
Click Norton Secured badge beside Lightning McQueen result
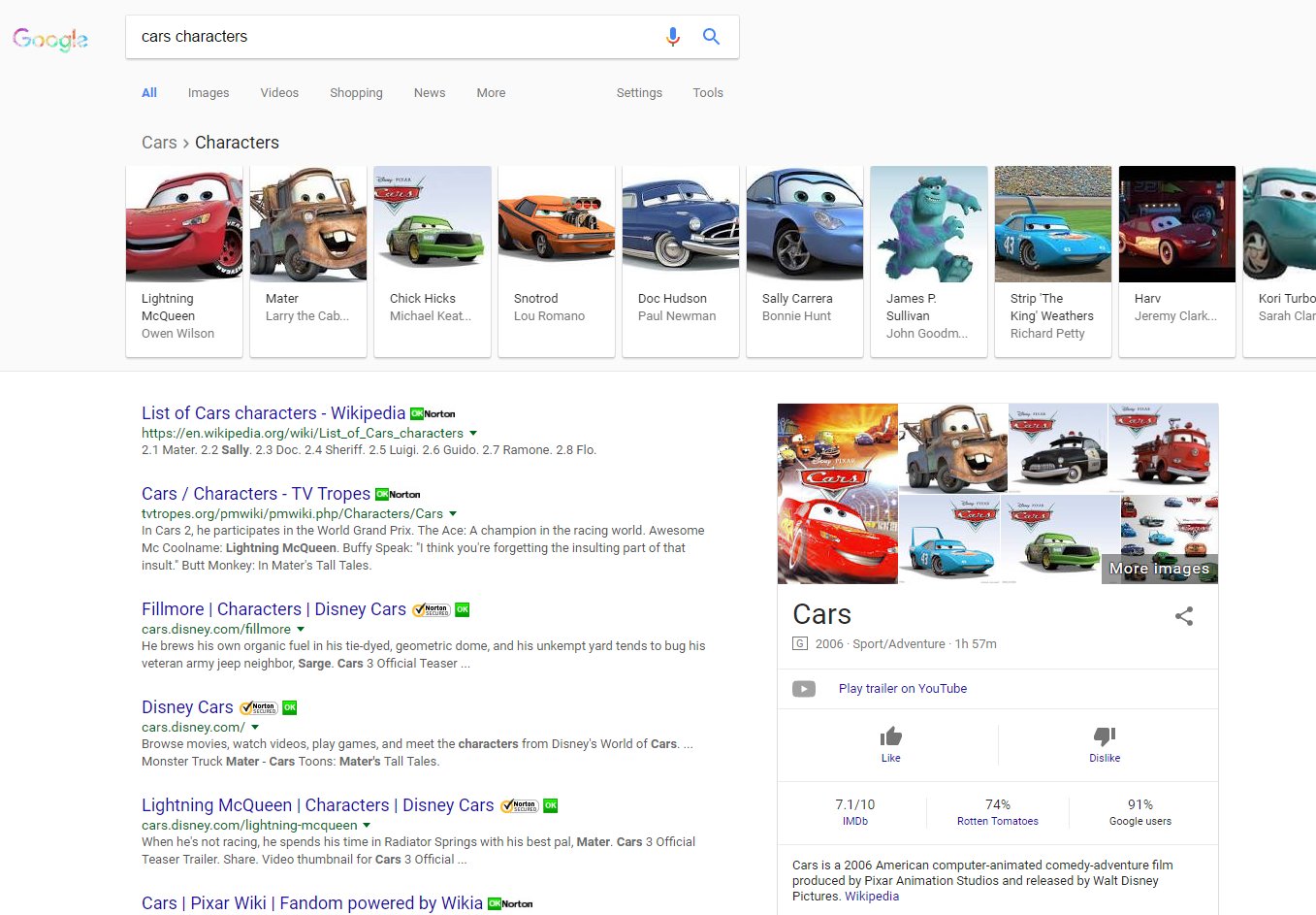click(x=519, y=805)
